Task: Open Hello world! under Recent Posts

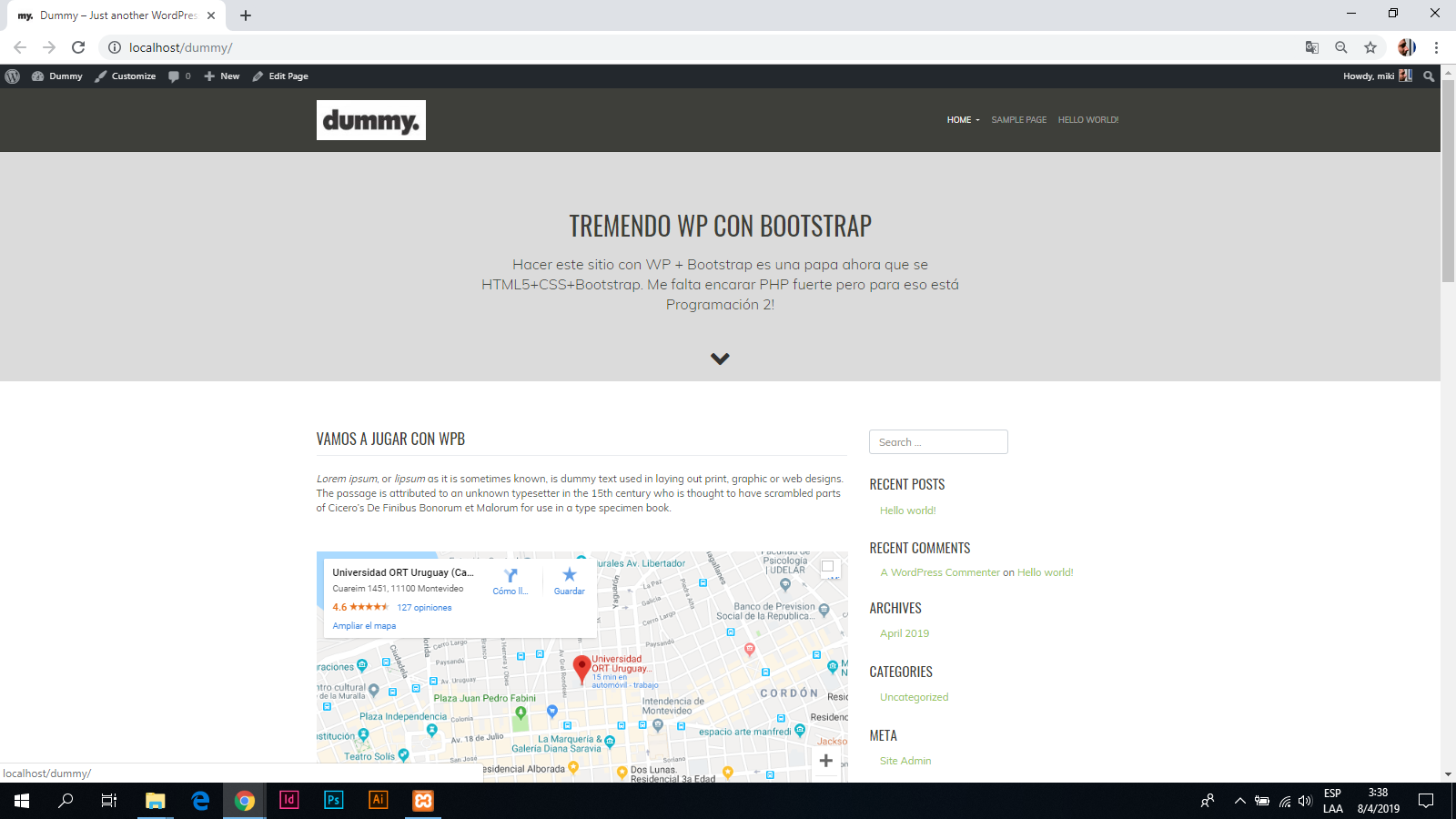Action: 907,511
